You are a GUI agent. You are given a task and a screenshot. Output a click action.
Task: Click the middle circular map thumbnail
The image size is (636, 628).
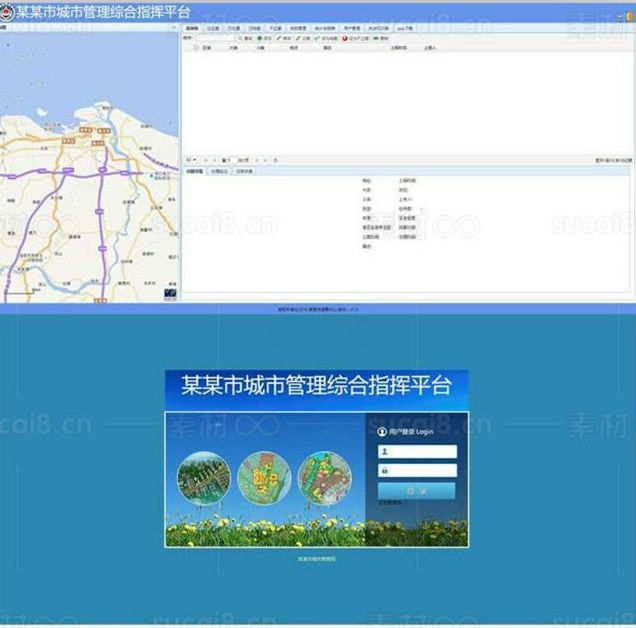tap(264, 478)
